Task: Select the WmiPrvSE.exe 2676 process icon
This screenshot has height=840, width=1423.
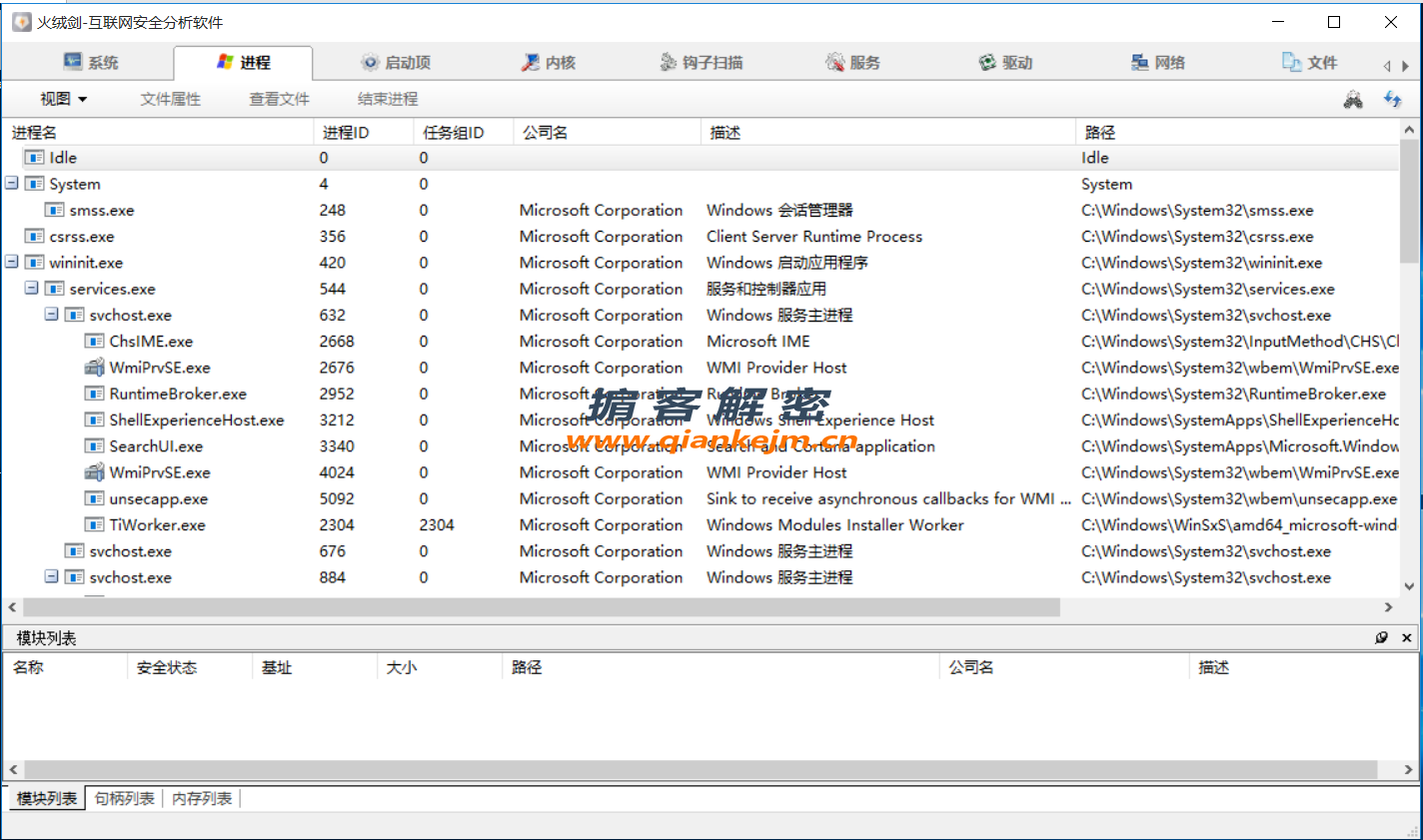Action: pyautogui.click(x=95, y=368)
